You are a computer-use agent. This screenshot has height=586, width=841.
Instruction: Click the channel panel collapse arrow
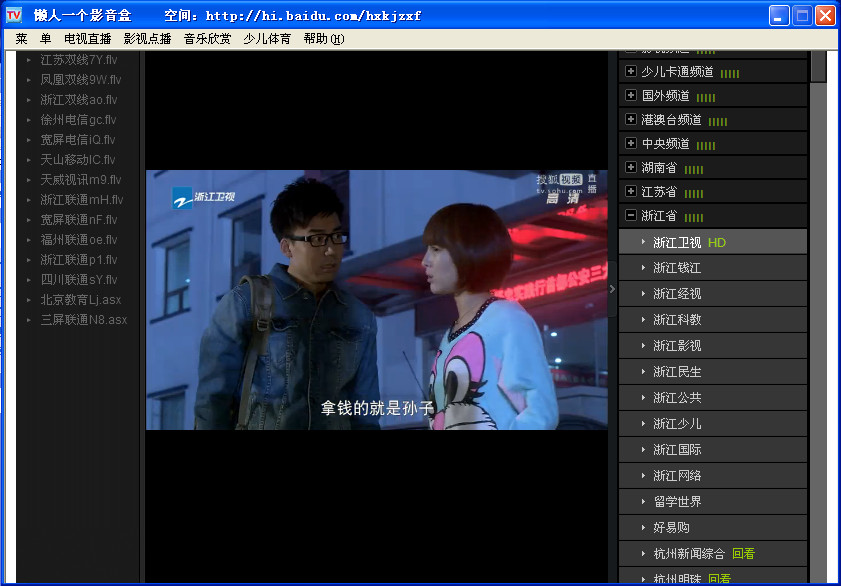[612, 289]
